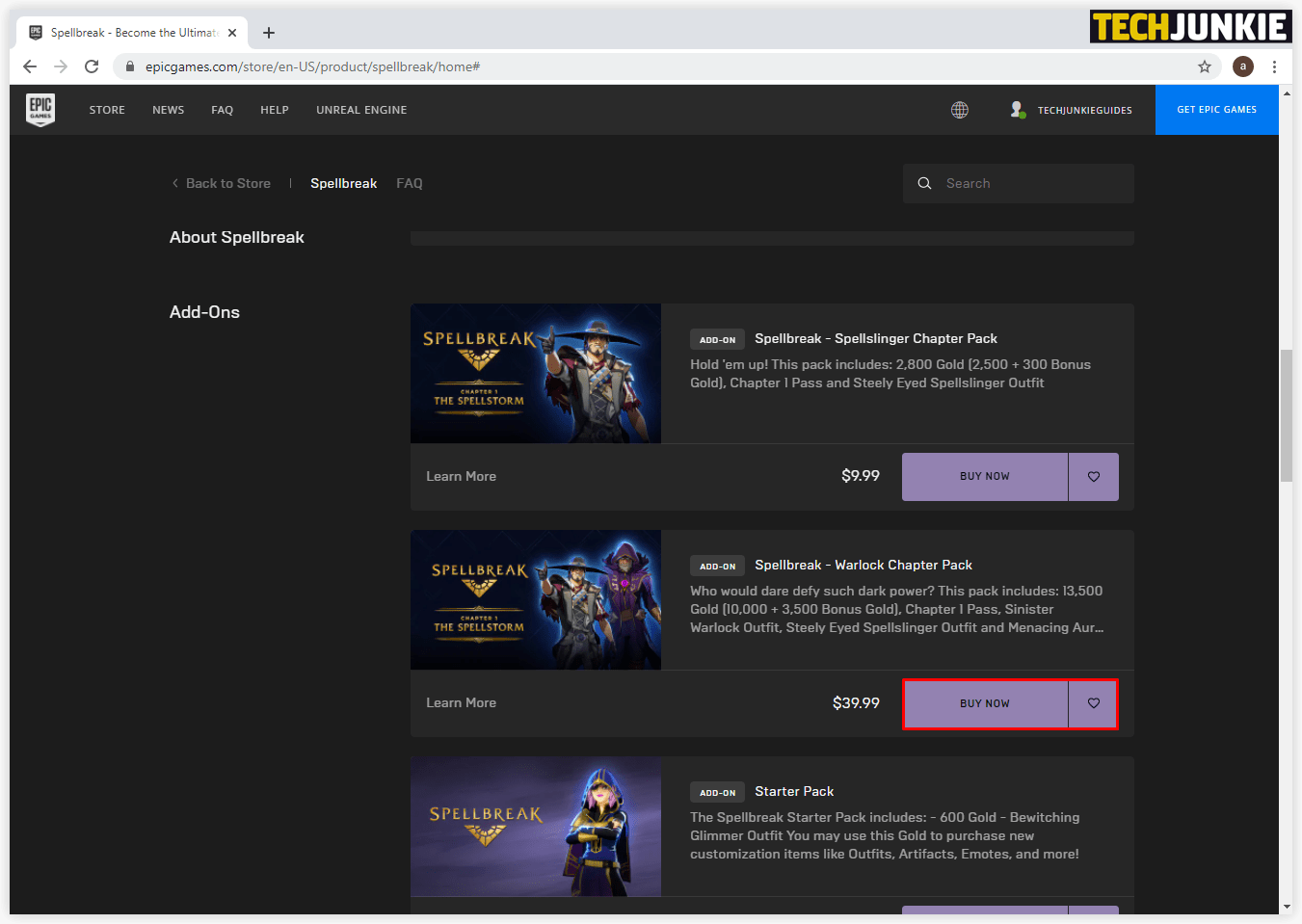Reload the page in browser
Screen dimensions: 1302x924
coord(92,66)
